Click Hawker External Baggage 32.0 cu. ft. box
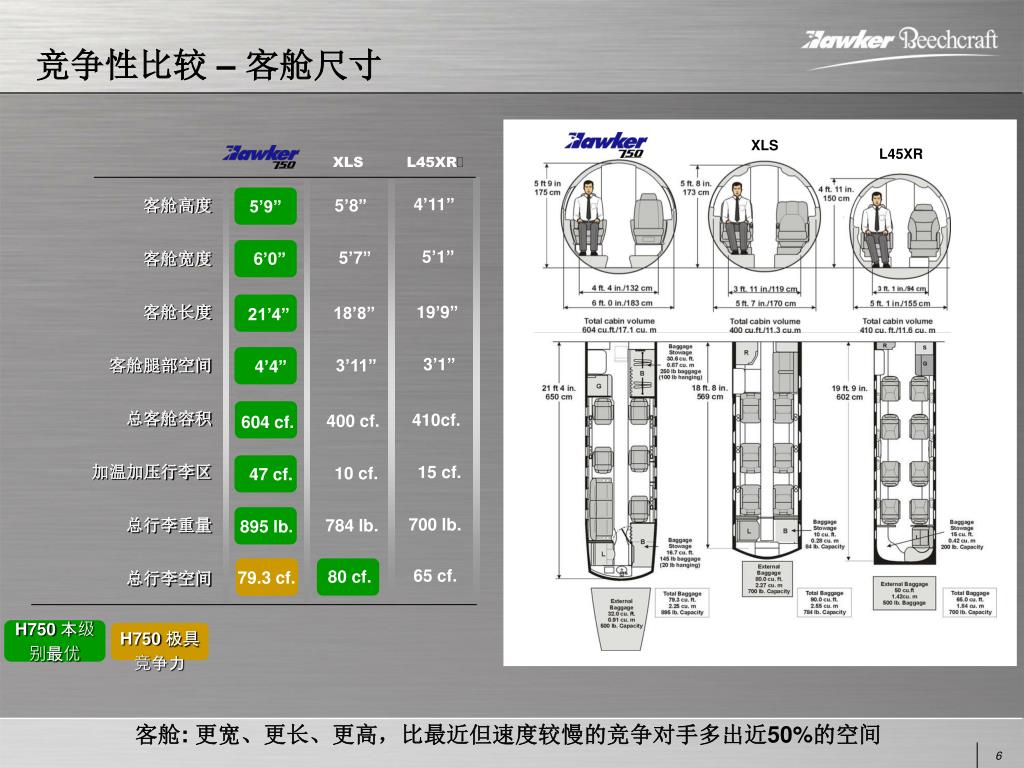The height and width of the screenshot is (768, 1024). click(620, 618)
